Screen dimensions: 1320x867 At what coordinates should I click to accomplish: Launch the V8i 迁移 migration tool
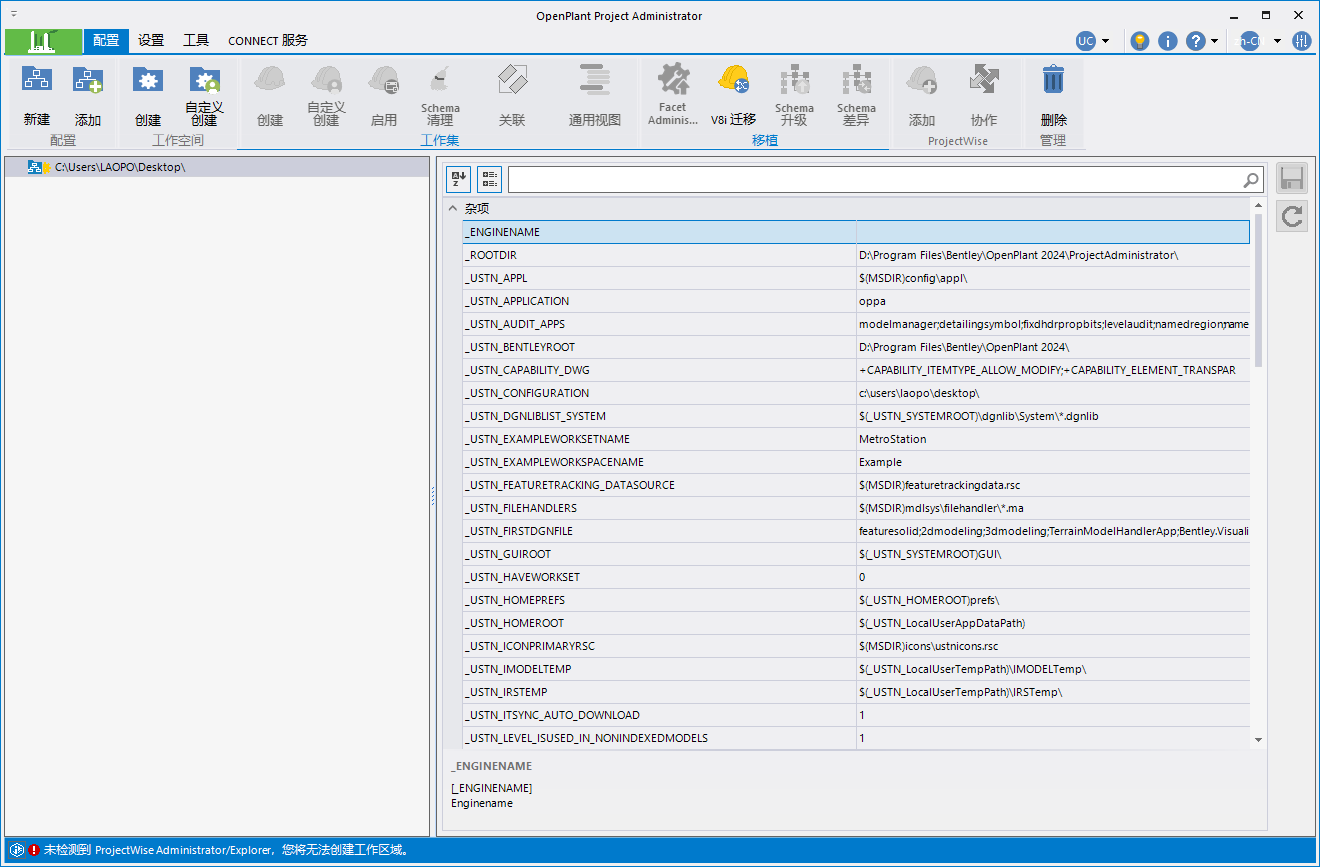click(733, 95)
